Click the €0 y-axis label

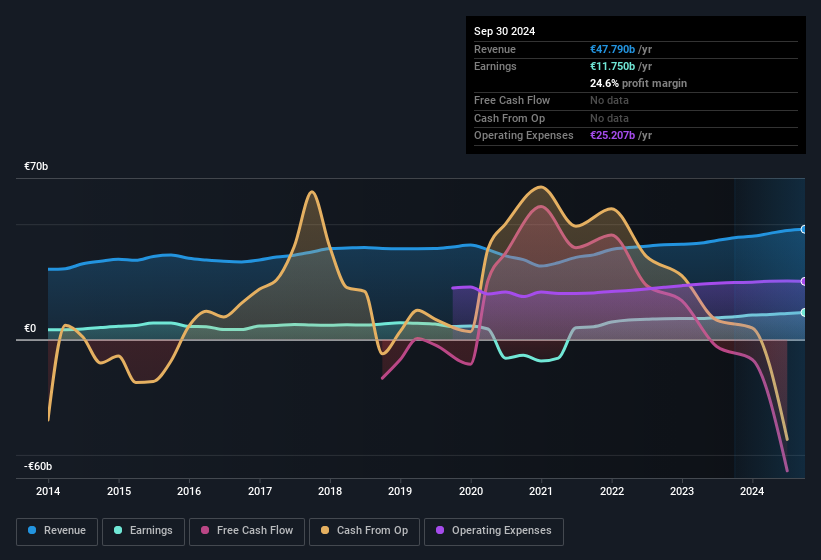[30, 329]
